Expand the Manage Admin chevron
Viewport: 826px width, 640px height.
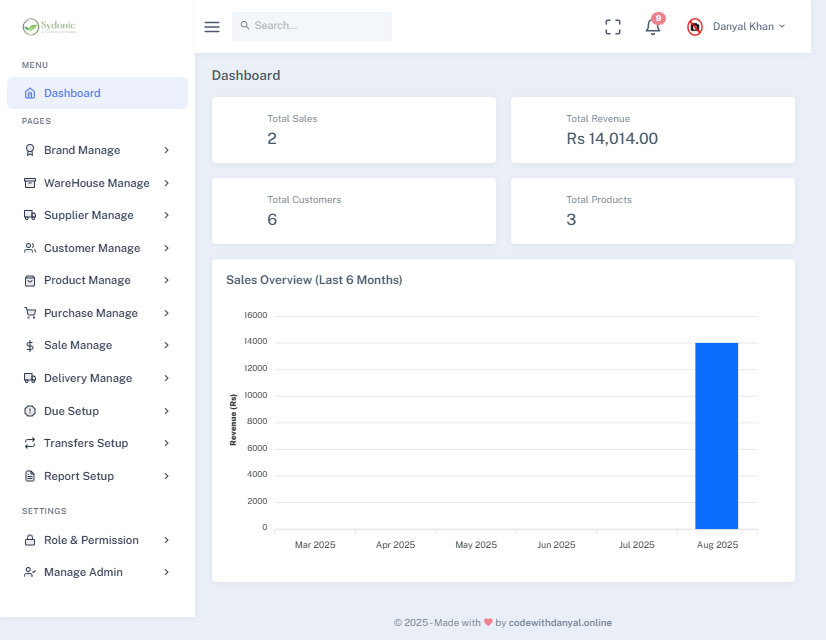pyautogui.click(x=166, y=572)
